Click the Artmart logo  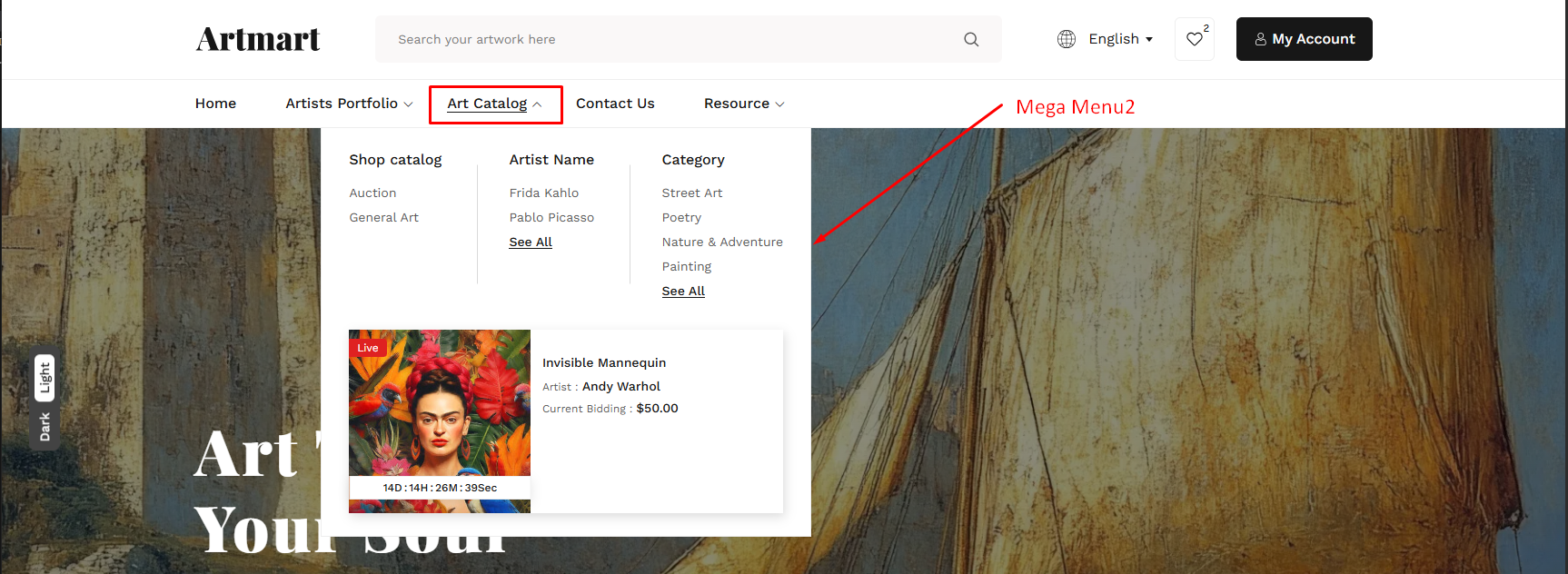[x=258, y=39]
